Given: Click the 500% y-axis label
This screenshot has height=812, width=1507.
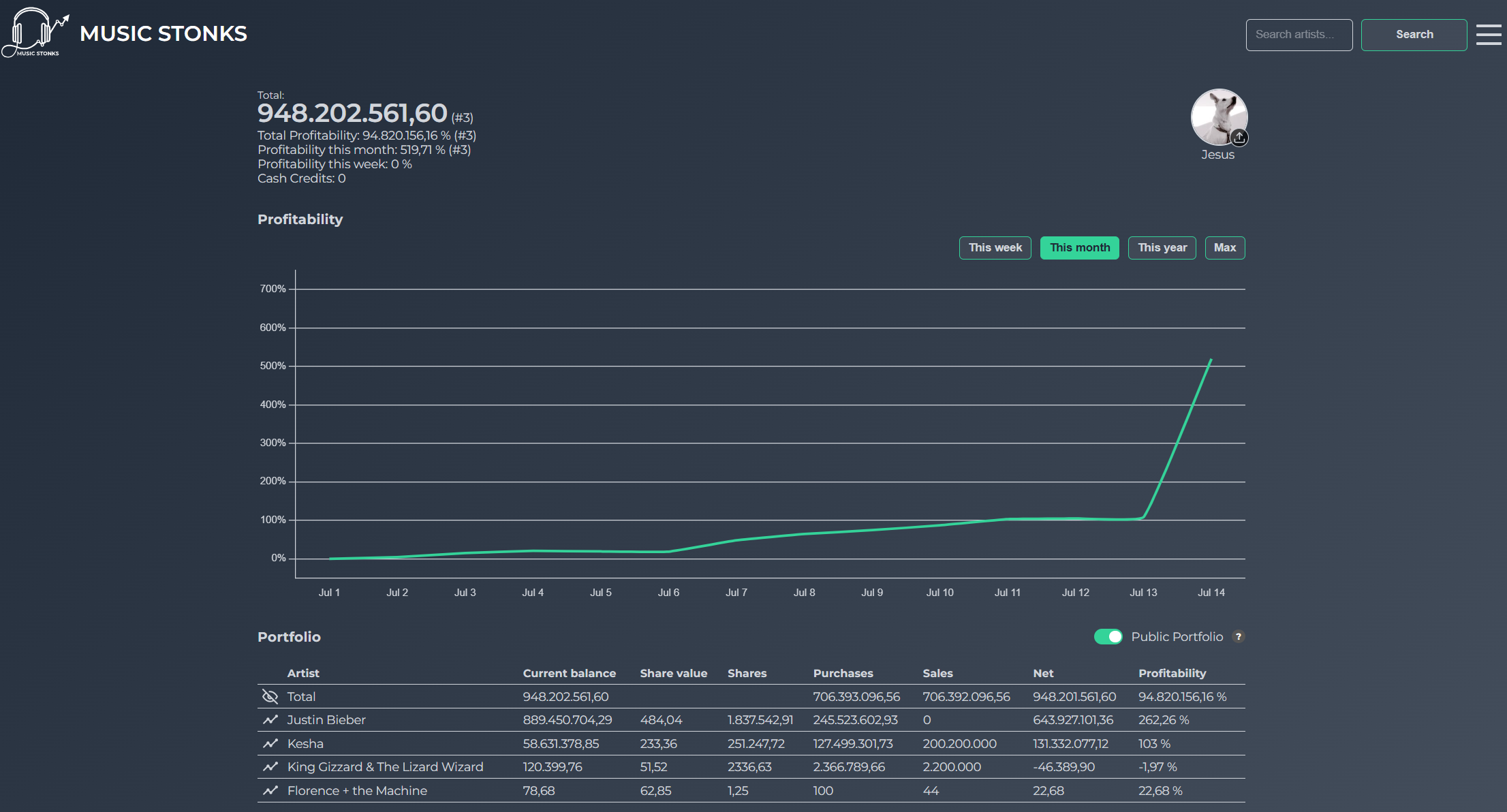Looking at the screenshot, I should click(x=273, y=366).
